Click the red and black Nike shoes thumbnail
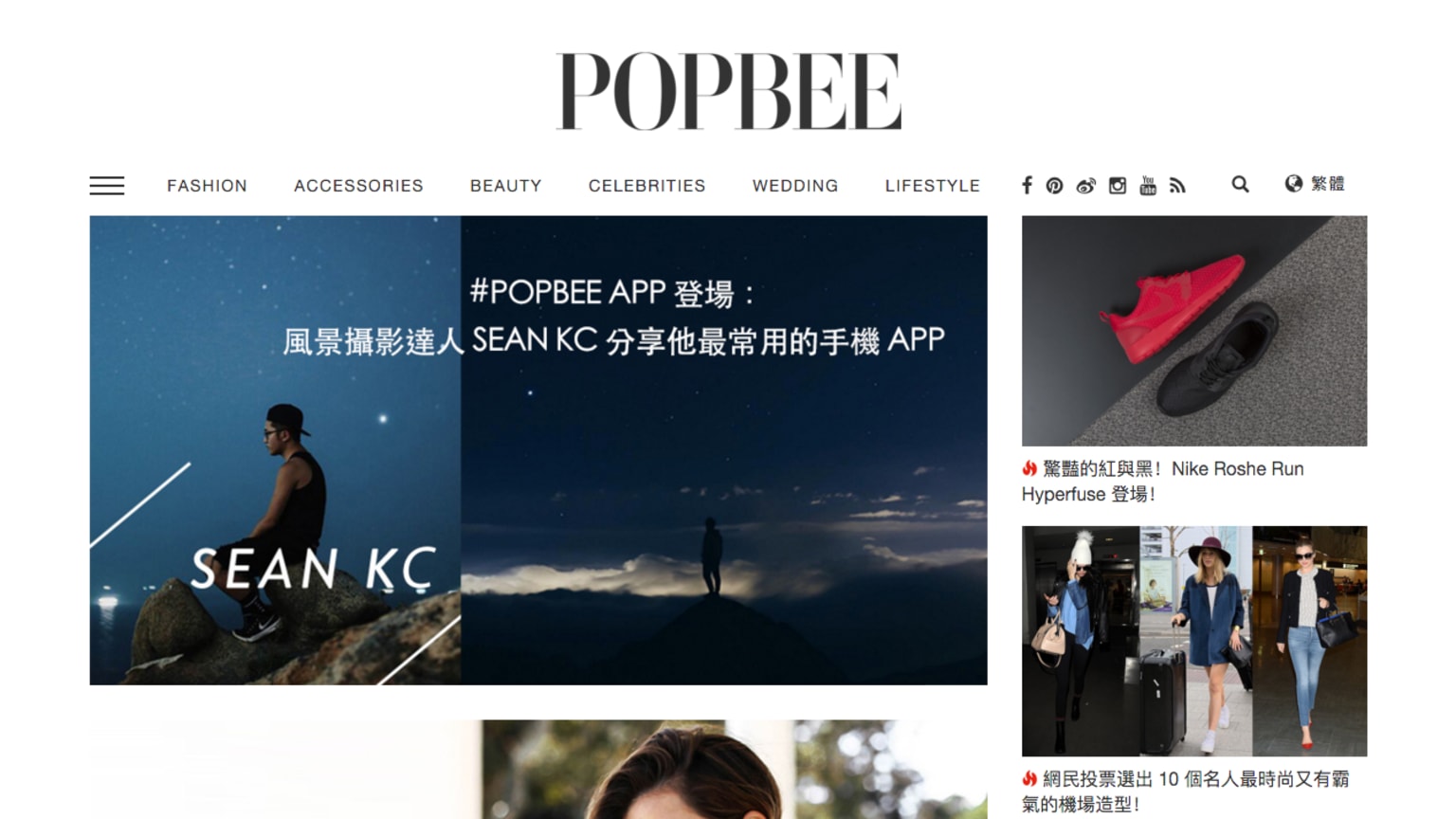1456x819 pixels. point(1194,331)
